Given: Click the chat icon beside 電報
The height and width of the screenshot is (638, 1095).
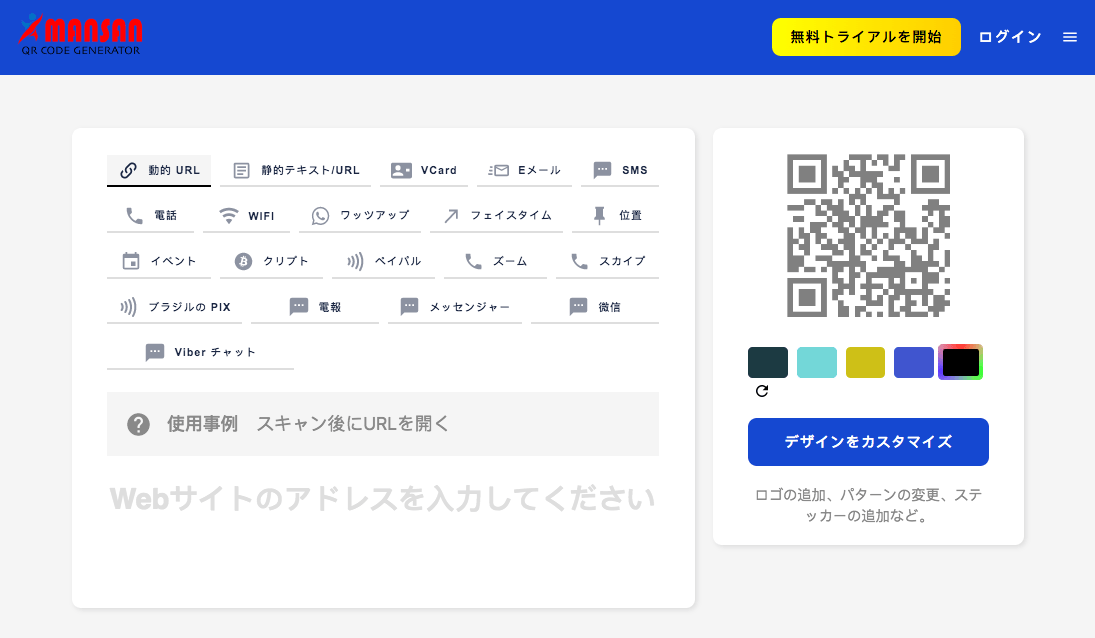Looking at the screenshot, I should click(x=299, y=306).
